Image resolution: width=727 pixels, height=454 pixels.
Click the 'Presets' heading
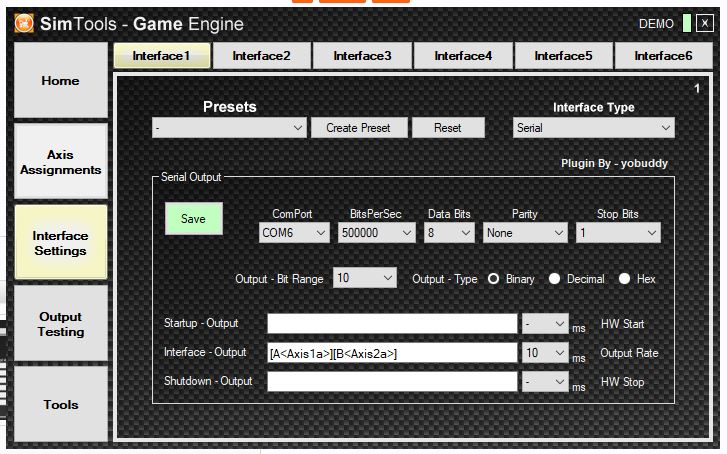point(230,107)
